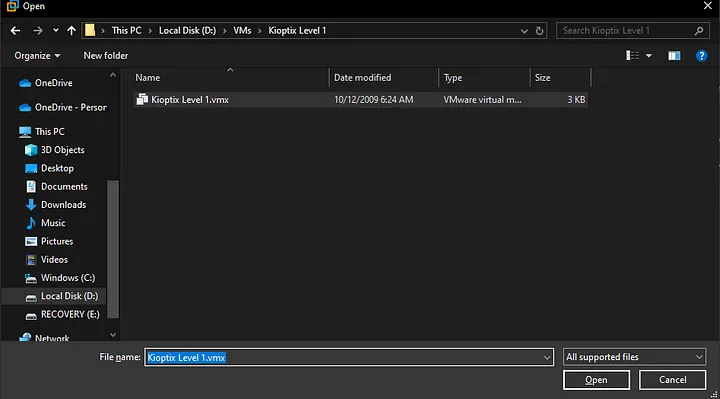This screenshot has height=399, width=720.
Task: Create a New folder
Action: (106, 56)
